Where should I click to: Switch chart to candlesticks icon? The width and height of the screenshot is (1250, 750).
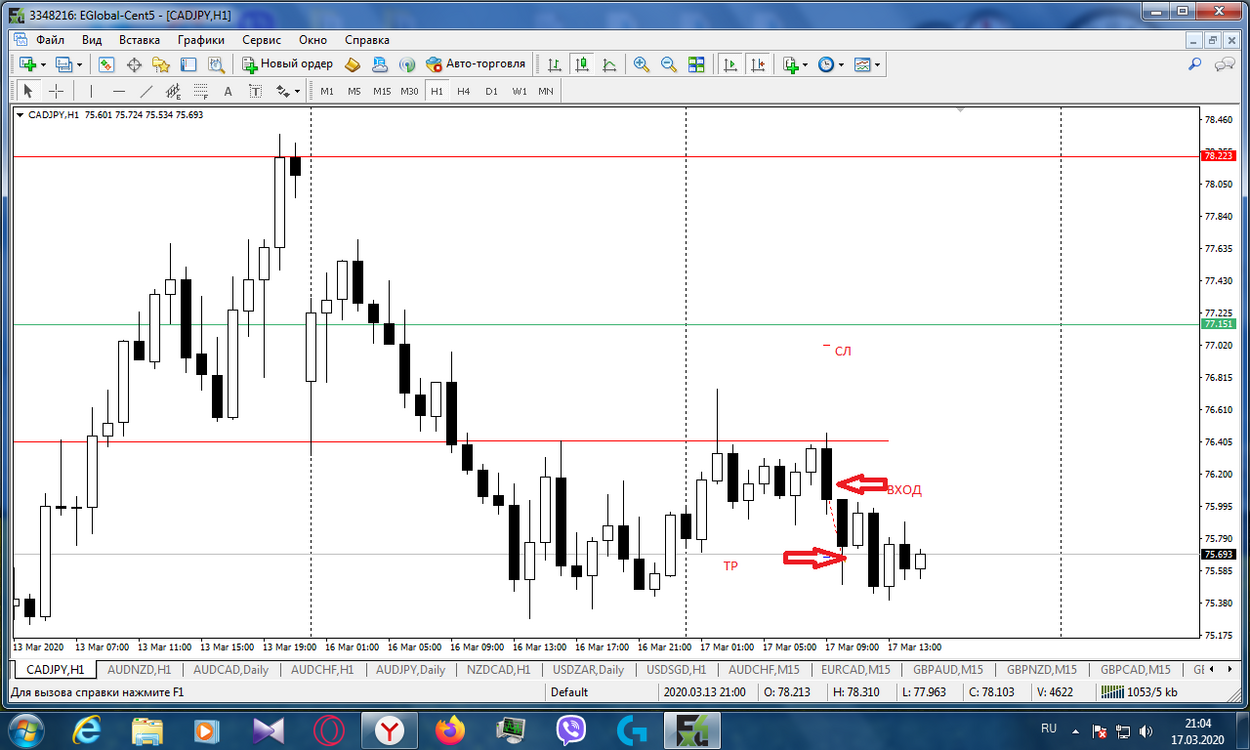(x=581, y=64)
